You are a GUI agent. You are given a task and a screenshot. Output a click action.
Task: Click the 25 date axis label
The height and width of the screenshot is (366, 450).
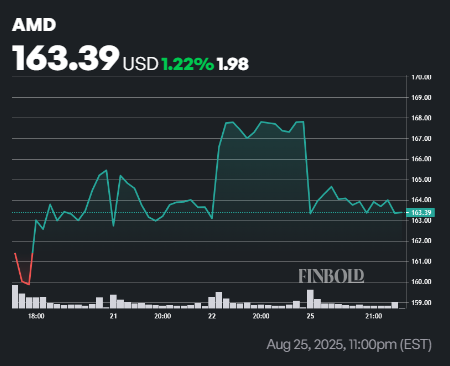click(310, 316)
